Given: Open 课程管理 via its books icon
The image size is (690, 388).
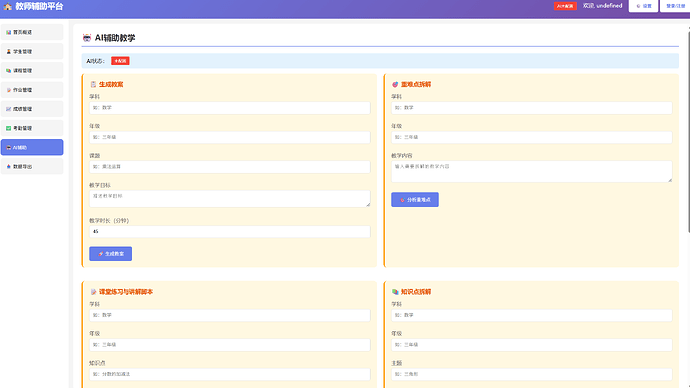Looking at the screenshot, I should pos(8,70).
